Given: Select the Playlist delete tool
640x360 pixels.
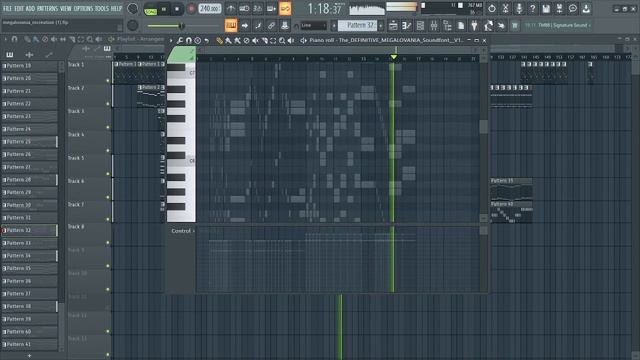Looking at the screenshot, I should pos(45,39).
